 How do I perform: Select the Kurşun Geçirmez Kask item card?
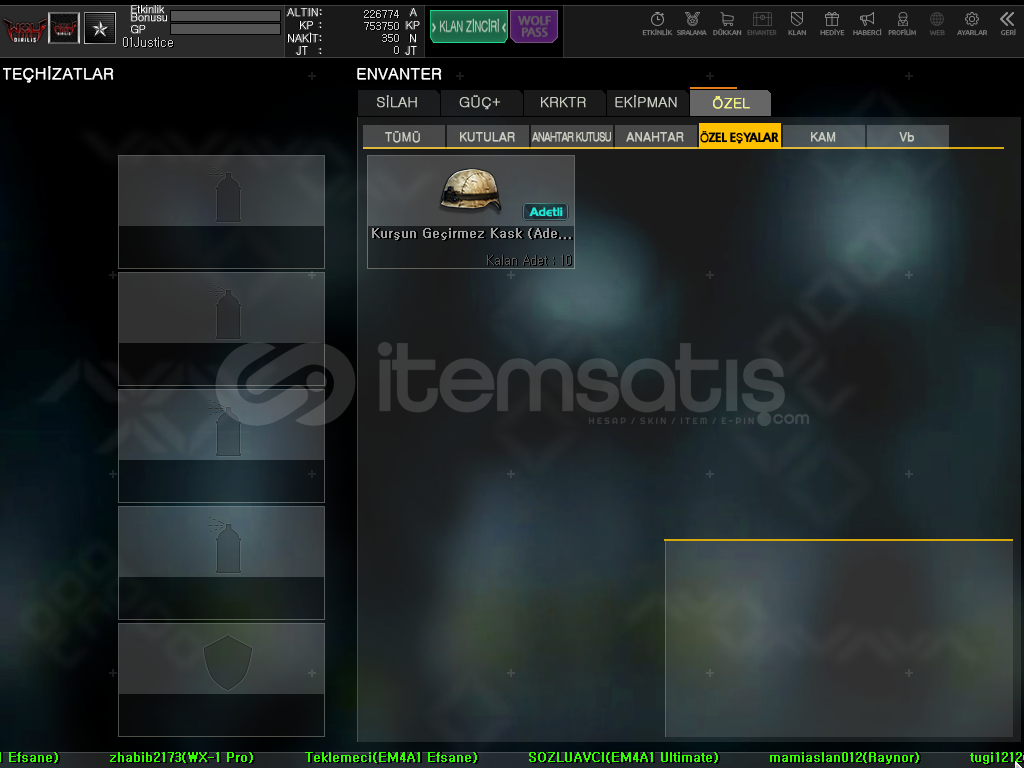471,212
